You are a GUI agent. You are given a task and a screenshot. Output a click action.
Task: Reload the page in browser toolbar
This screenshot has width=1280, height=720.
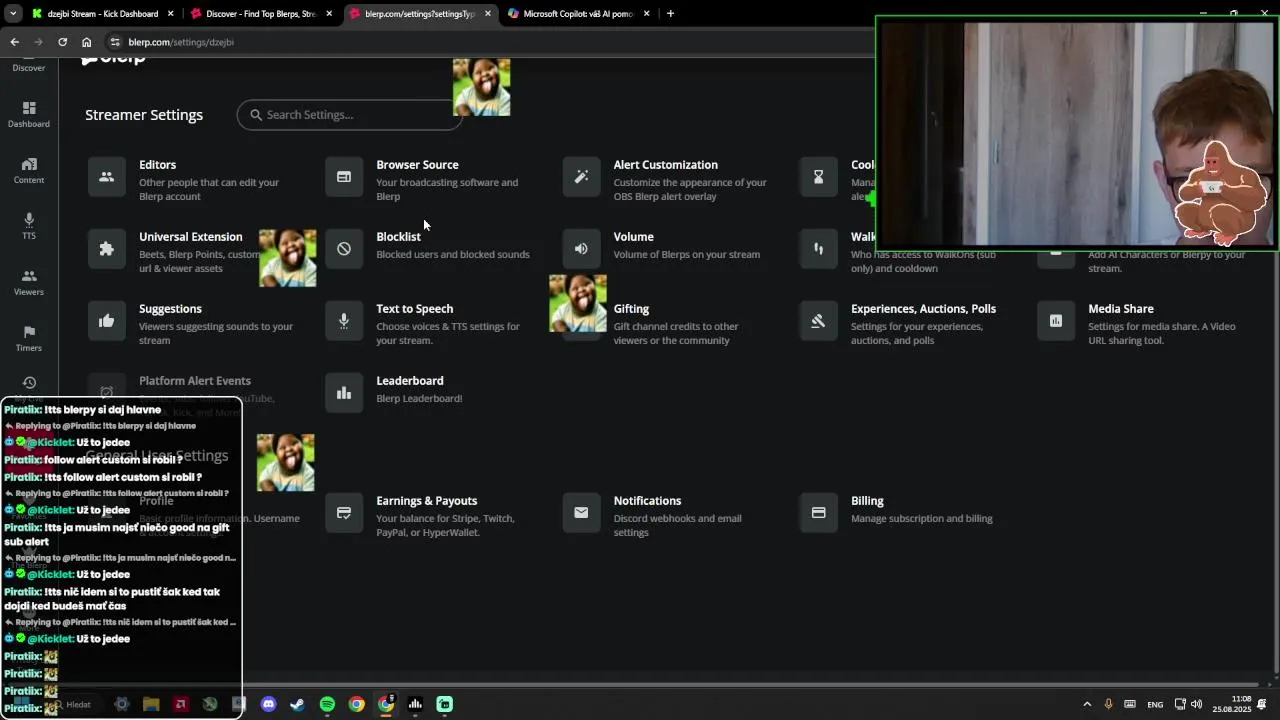pos(62,42)
